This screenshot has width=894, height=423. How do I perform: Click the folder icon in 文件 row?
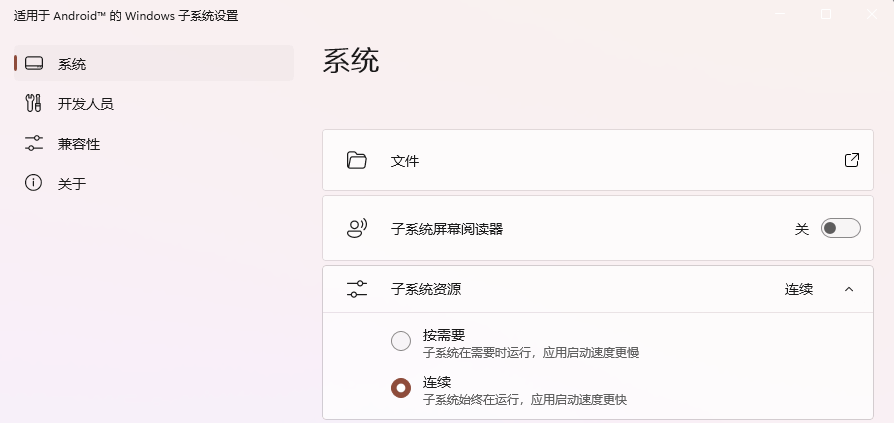click(357, 160)
